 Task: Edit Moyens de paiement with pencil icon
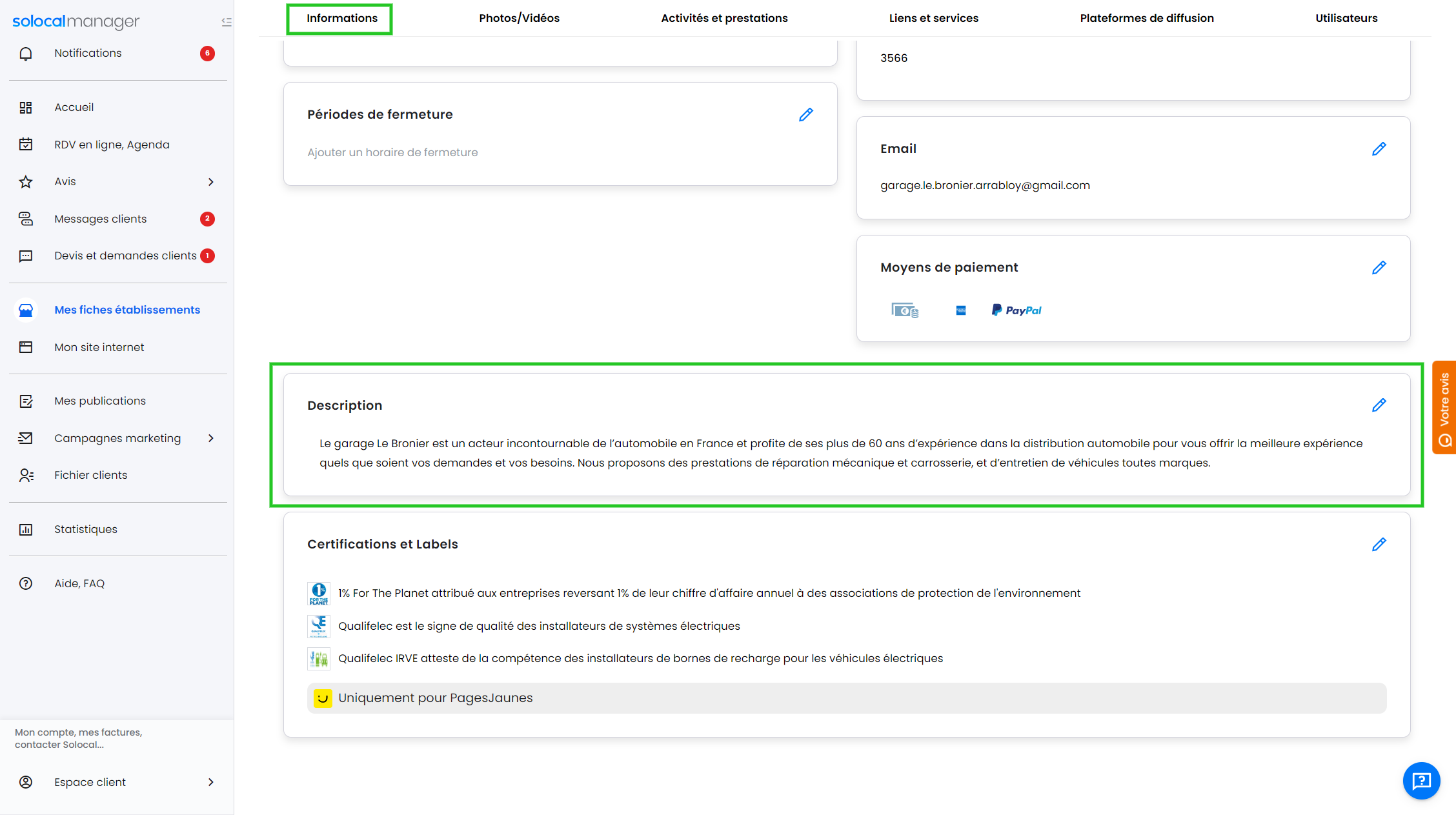pos(1379,268)
